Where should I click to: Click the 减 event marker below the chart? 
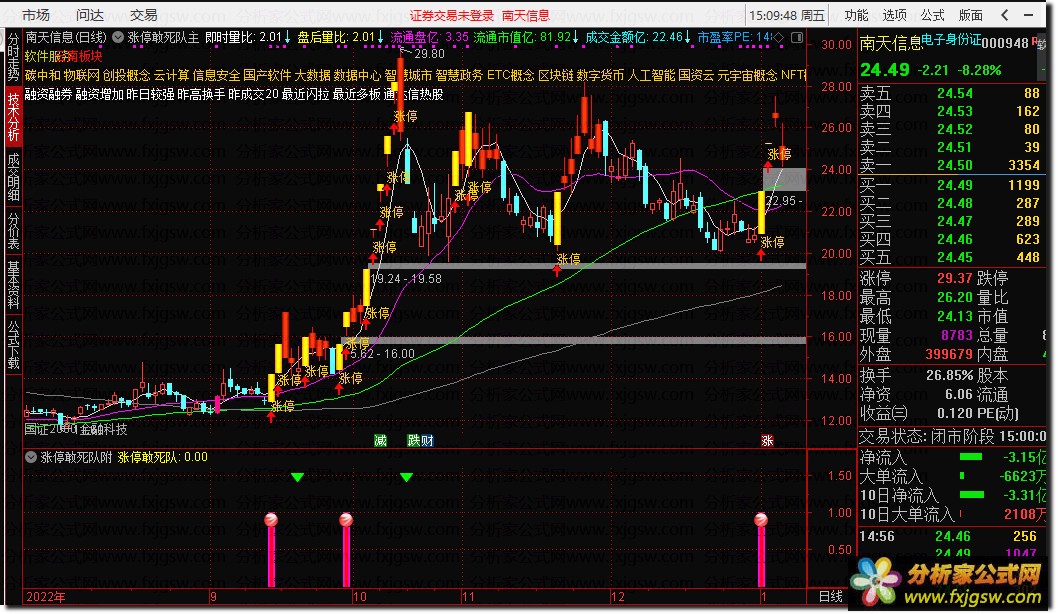(381, 441)
